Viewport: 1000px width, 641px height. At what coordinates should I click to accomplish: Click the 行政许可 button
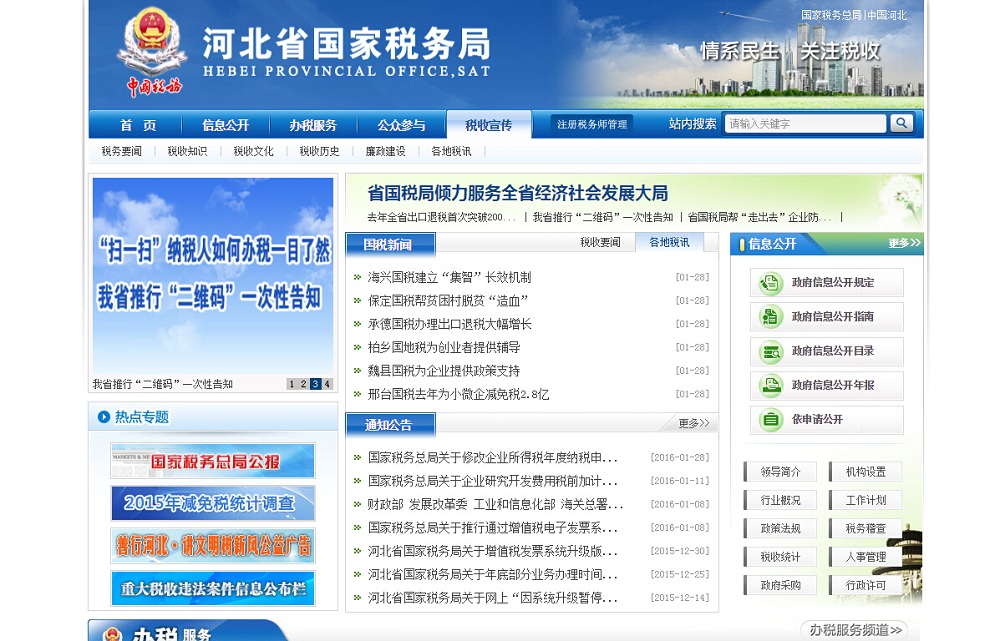pyautogui.click(x=865, y=585)
